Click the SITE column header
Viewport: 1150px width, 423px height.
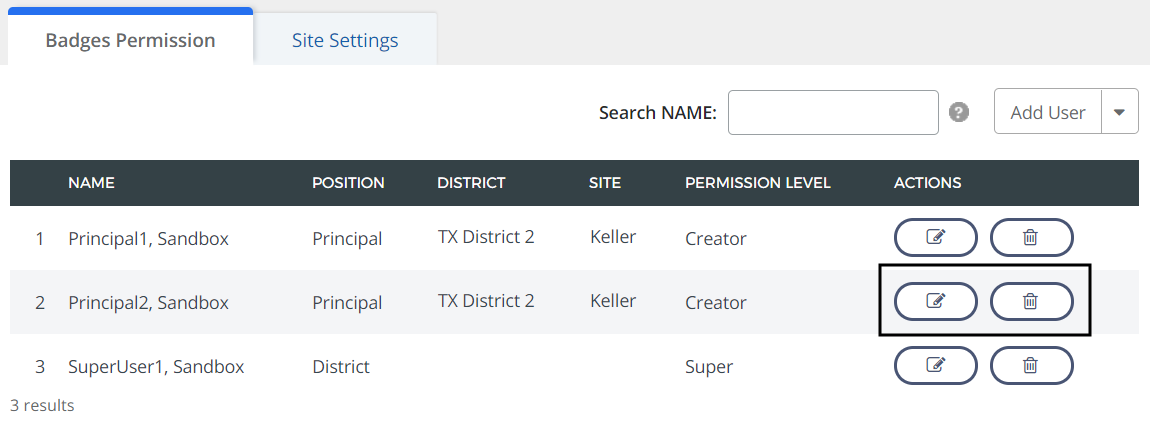605,183
